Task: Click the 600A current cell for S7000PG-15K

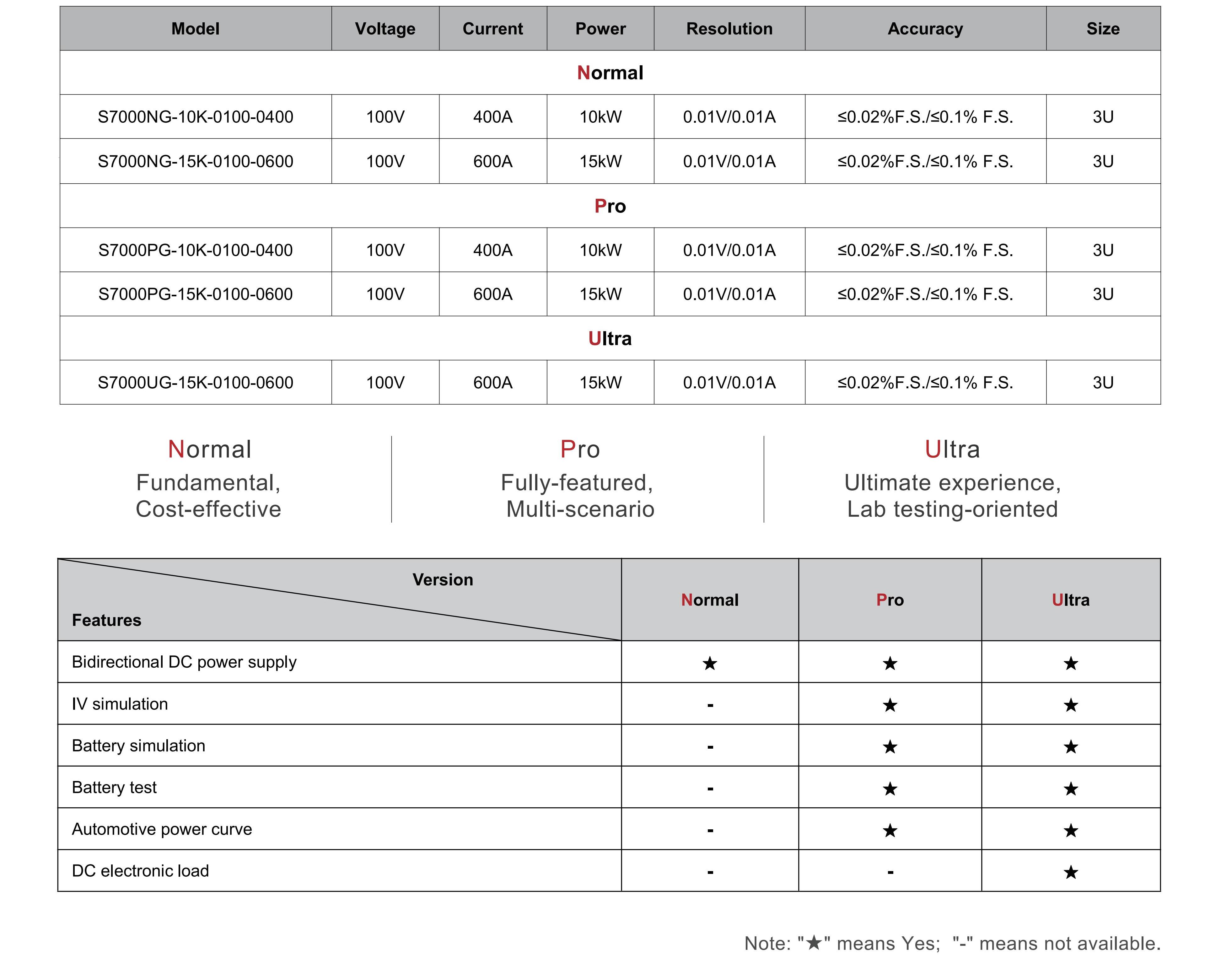Action: point(493,294)
